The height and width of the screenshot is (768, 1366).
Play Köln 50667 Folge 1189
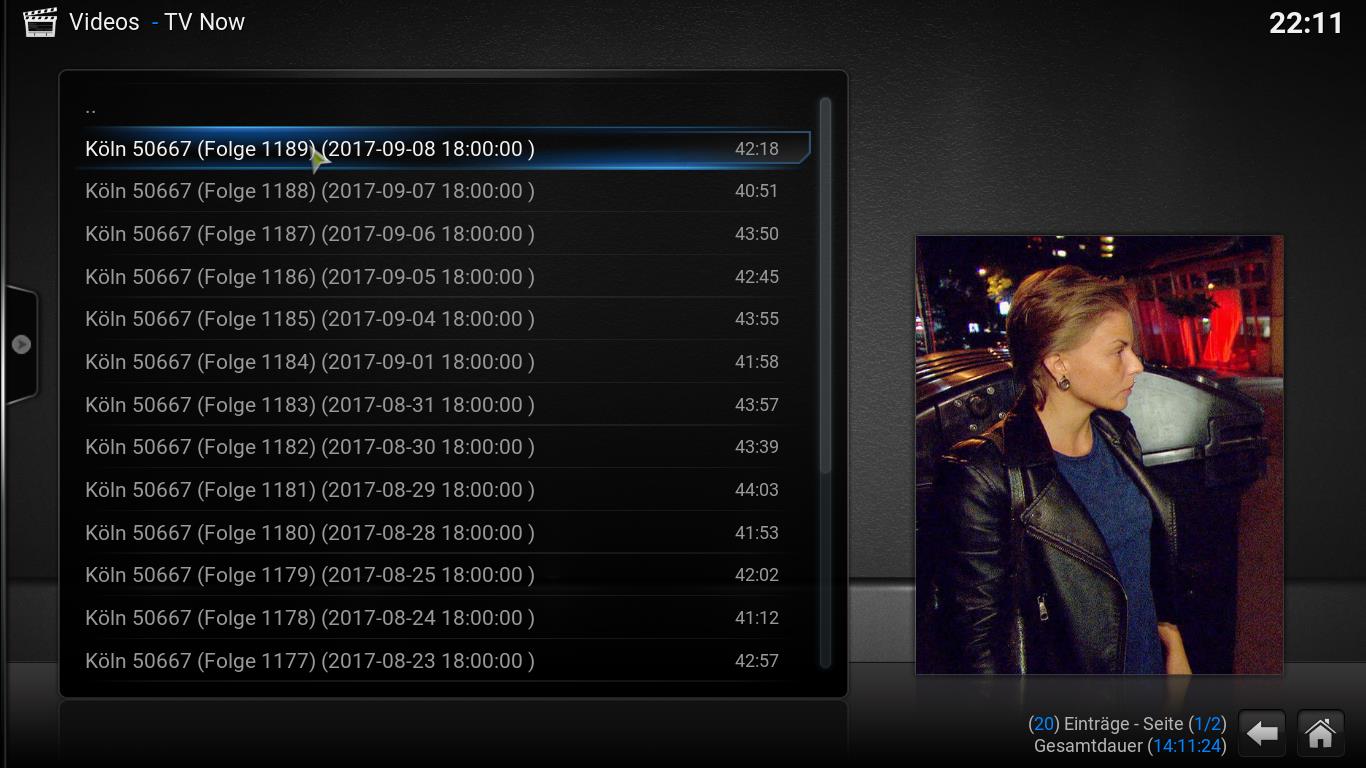pyautogui.click(x=443, y=148)
